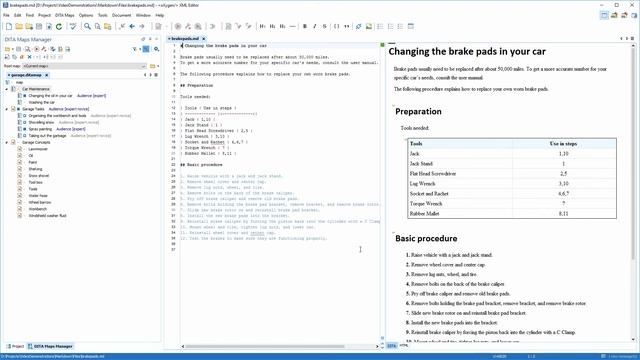Switch preview to the DITA tab

391,346
